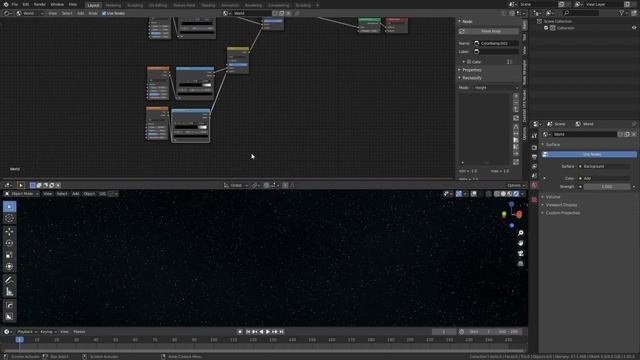Image resolution: width=640 pixels, height=360 pixels.
Task: Open the viewport Options dropdown
Action: point(516,185)
